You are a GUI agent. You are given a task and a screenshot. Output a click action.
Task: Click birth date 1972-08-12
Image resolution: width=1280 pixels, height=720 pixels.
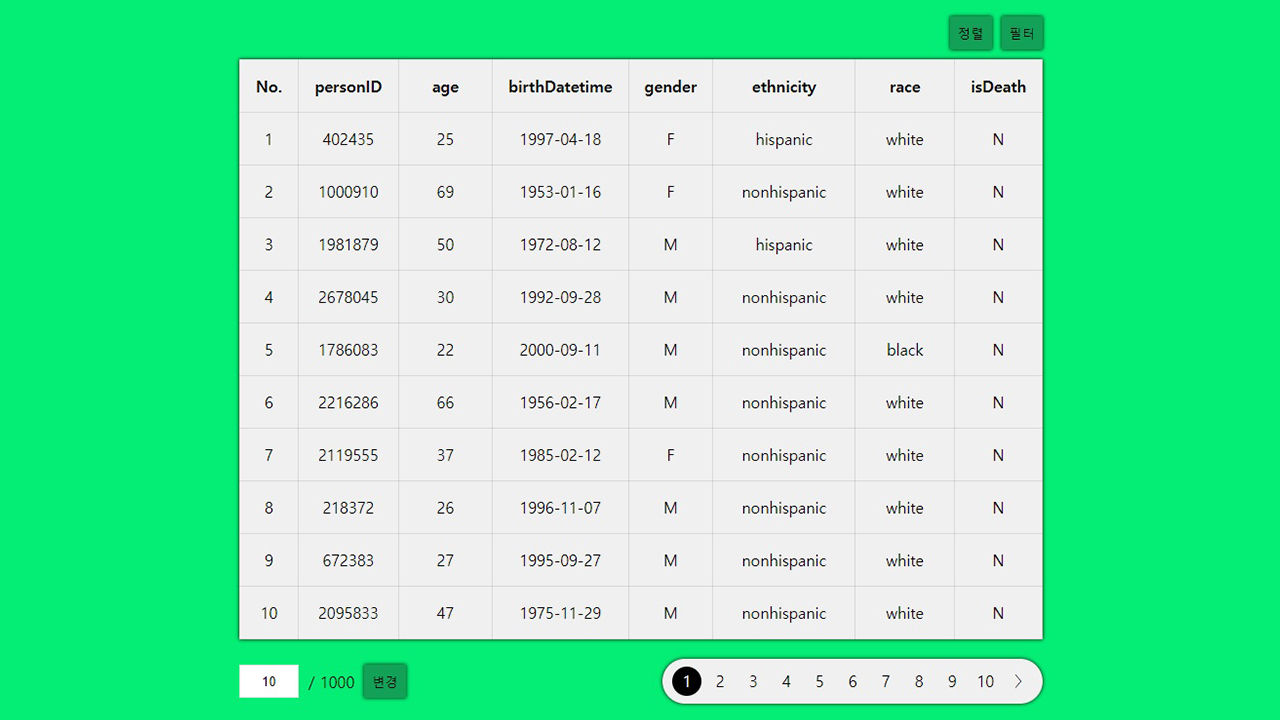pos(560,245)
